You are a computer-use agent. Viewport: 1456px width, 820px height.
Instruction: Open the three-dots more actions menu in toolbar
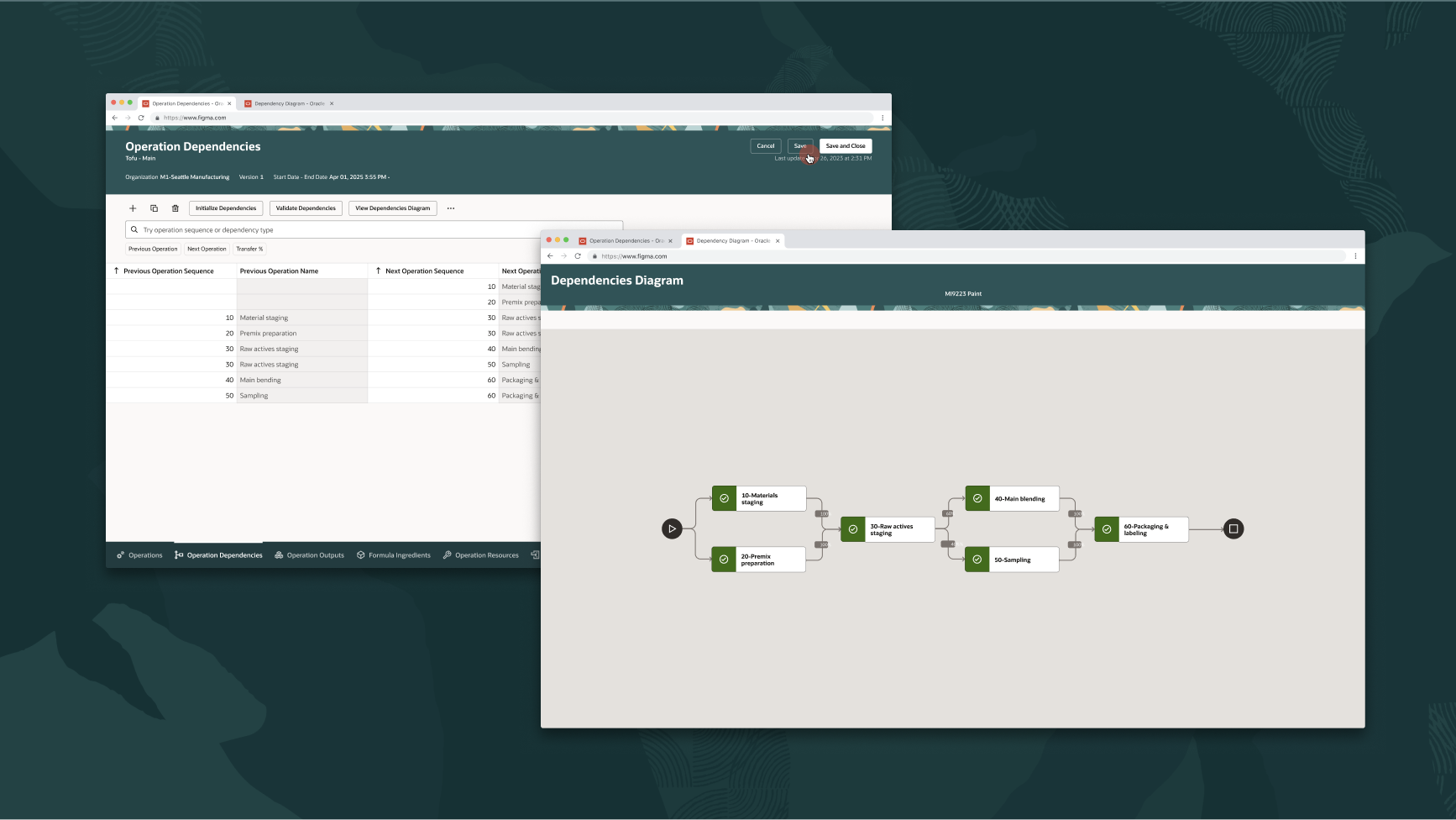click(451, 208)
